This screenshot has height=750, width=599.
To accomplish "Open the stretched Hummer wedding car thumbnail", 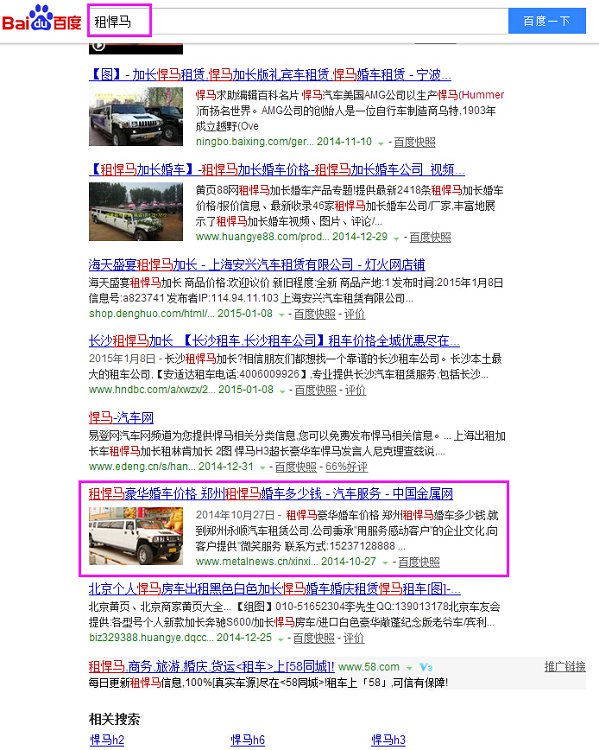I will pos(136,211).
